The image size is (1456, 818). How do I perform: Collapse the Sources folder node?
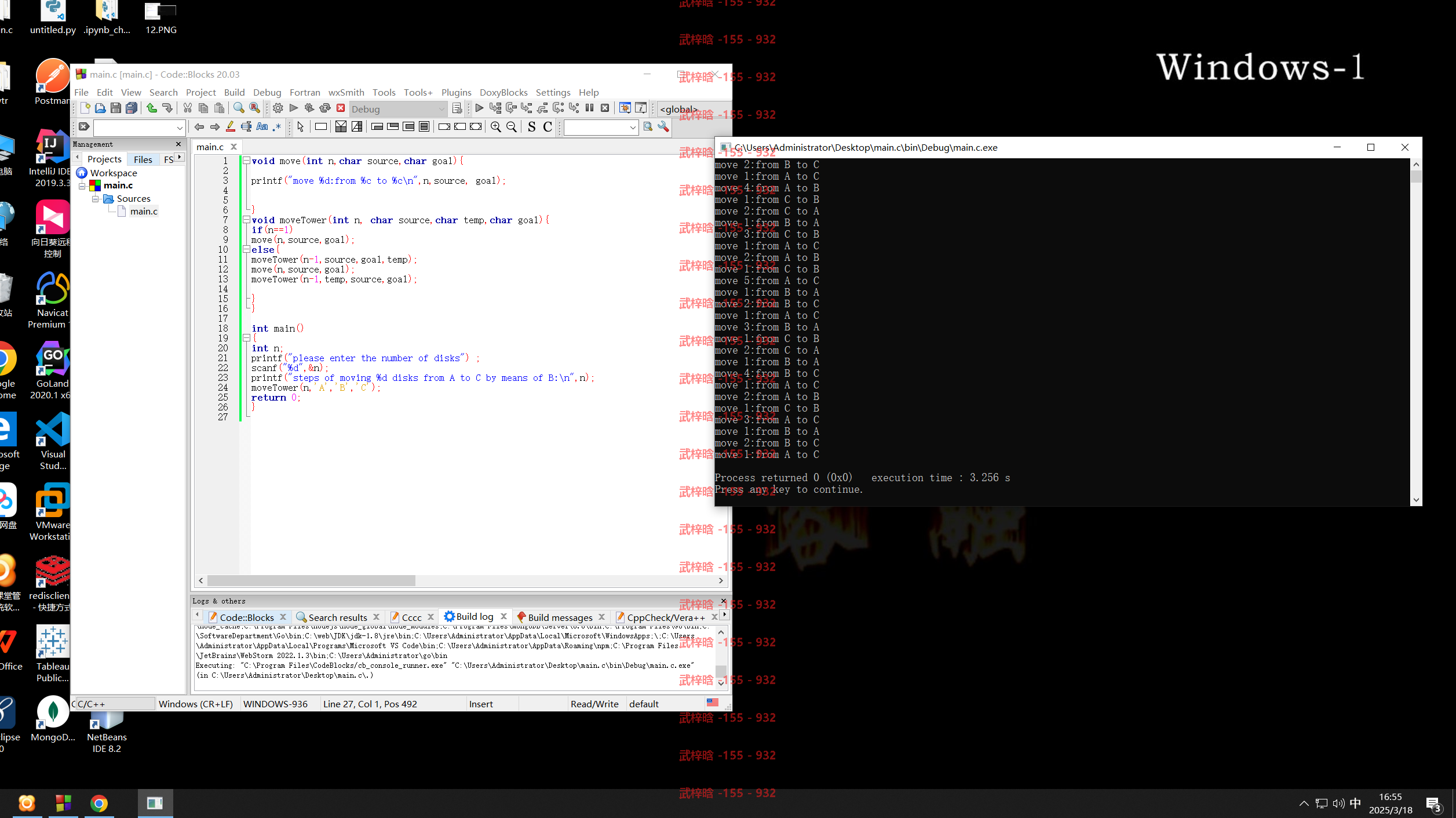[96, 199]
